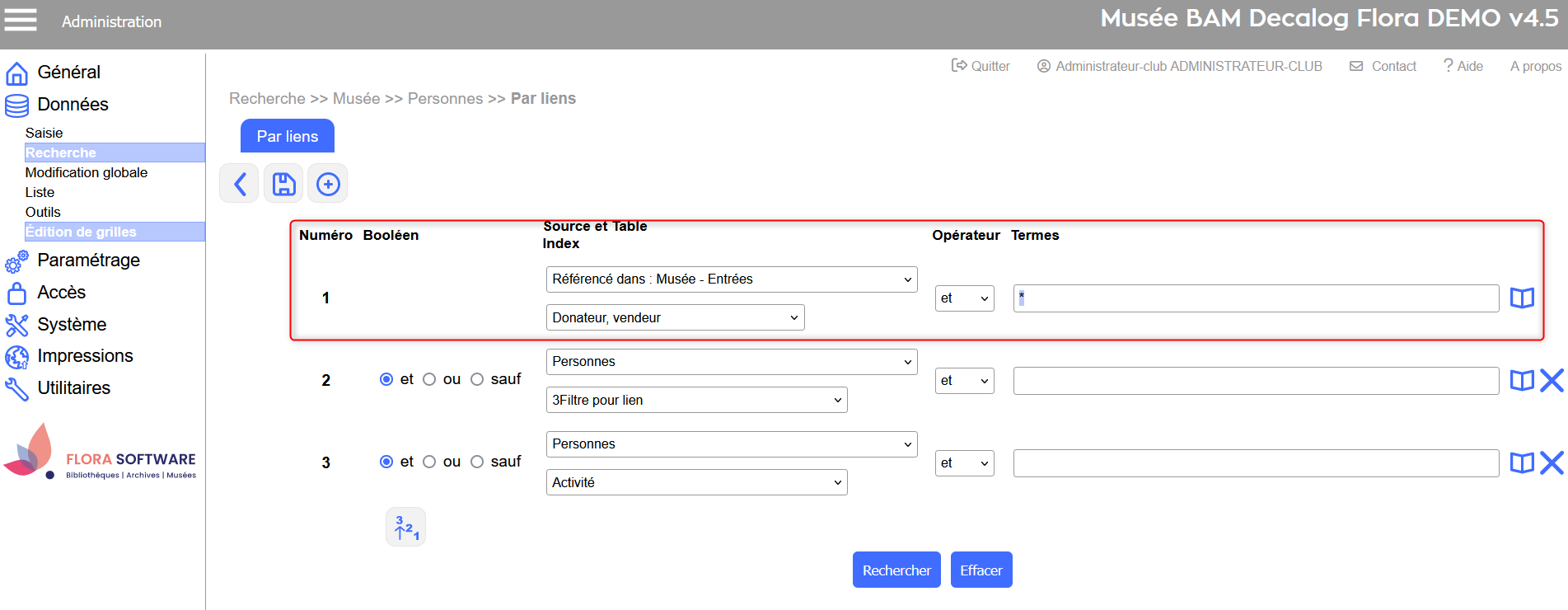Image resolution: width=1568 pixels, height=610 pixels.
Task: Open index book icon for row 3
Action: [1521, 462]
